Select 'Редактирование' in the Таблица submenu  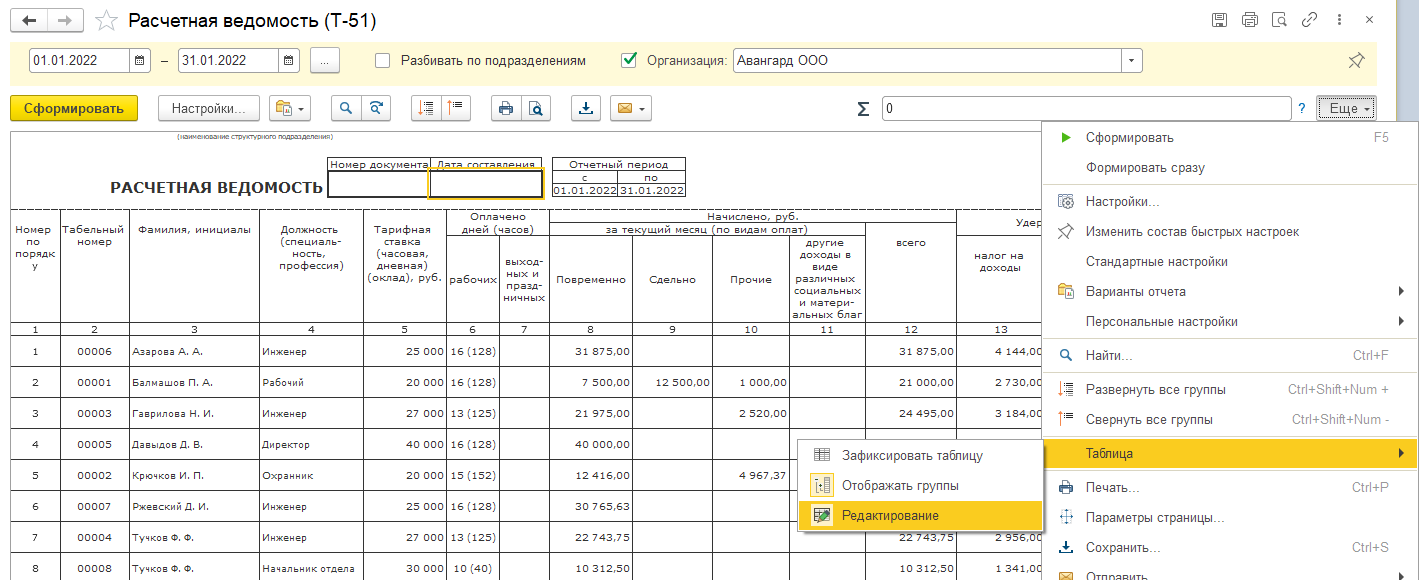tap(890, 515)
